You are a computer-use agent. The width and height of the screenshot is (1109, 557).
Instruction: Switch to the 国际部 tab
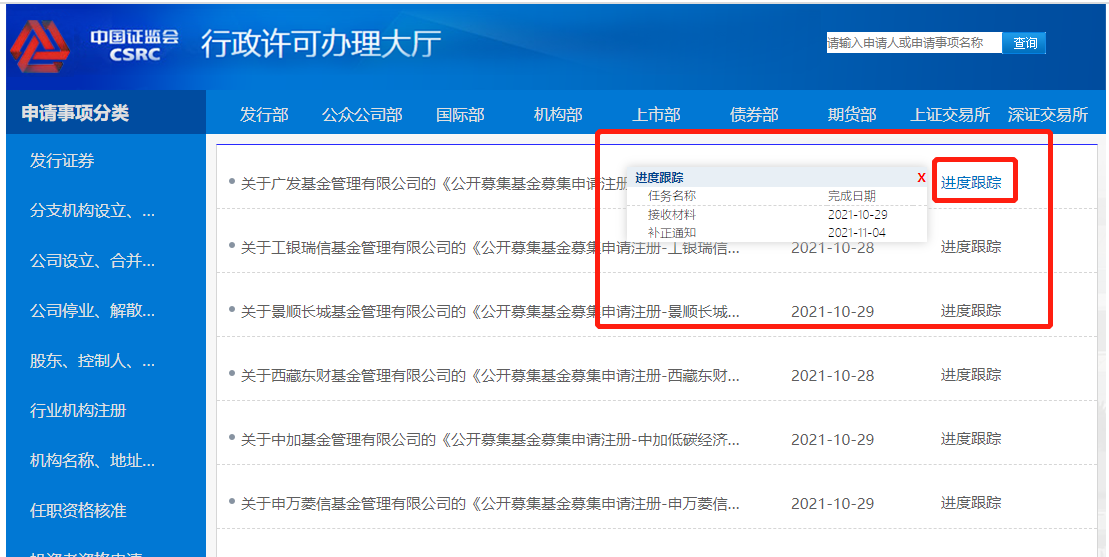click(460, 115)
